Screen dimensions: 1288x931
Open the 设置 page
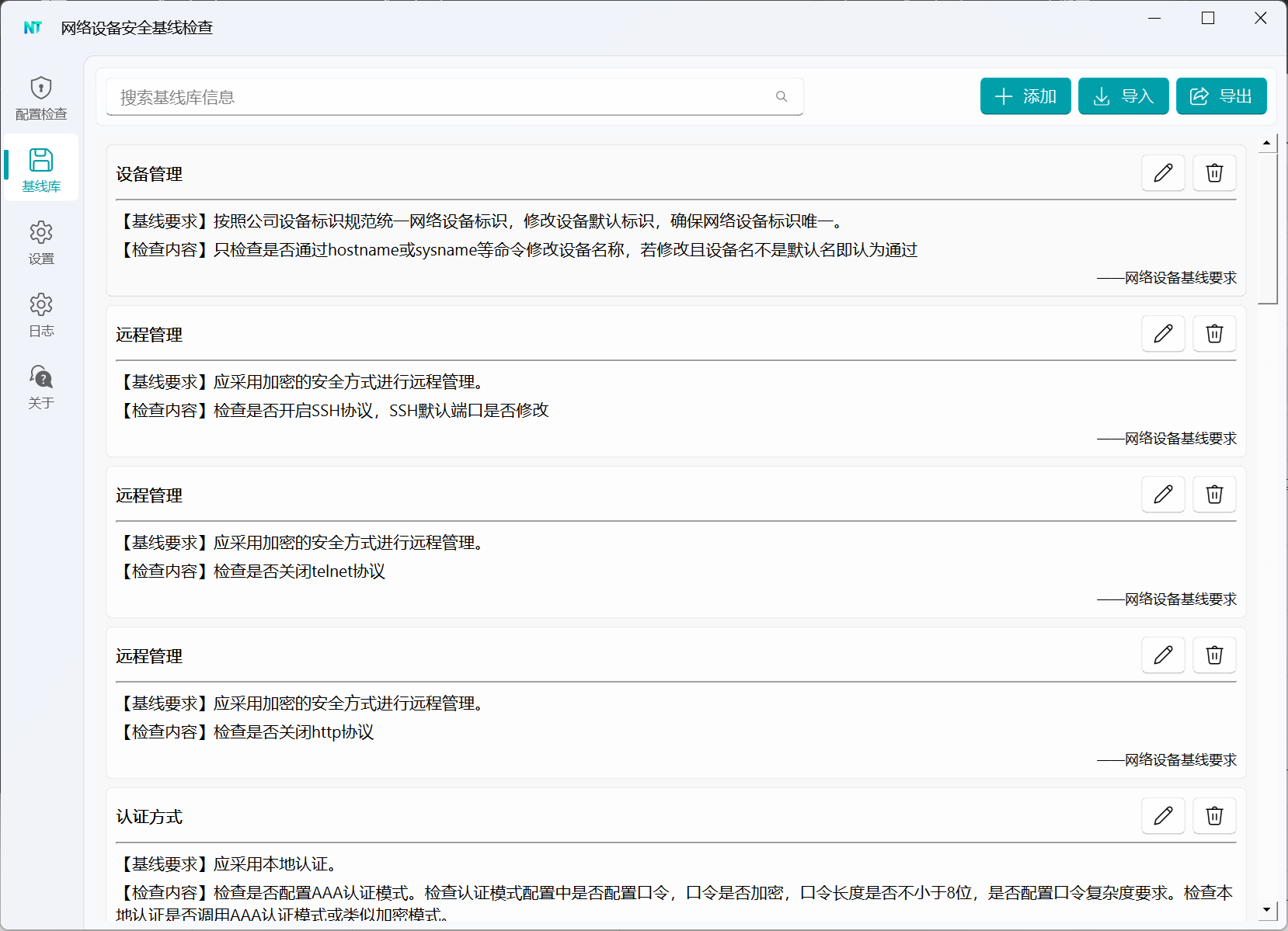pyautogui.click(x=41, y=242)
